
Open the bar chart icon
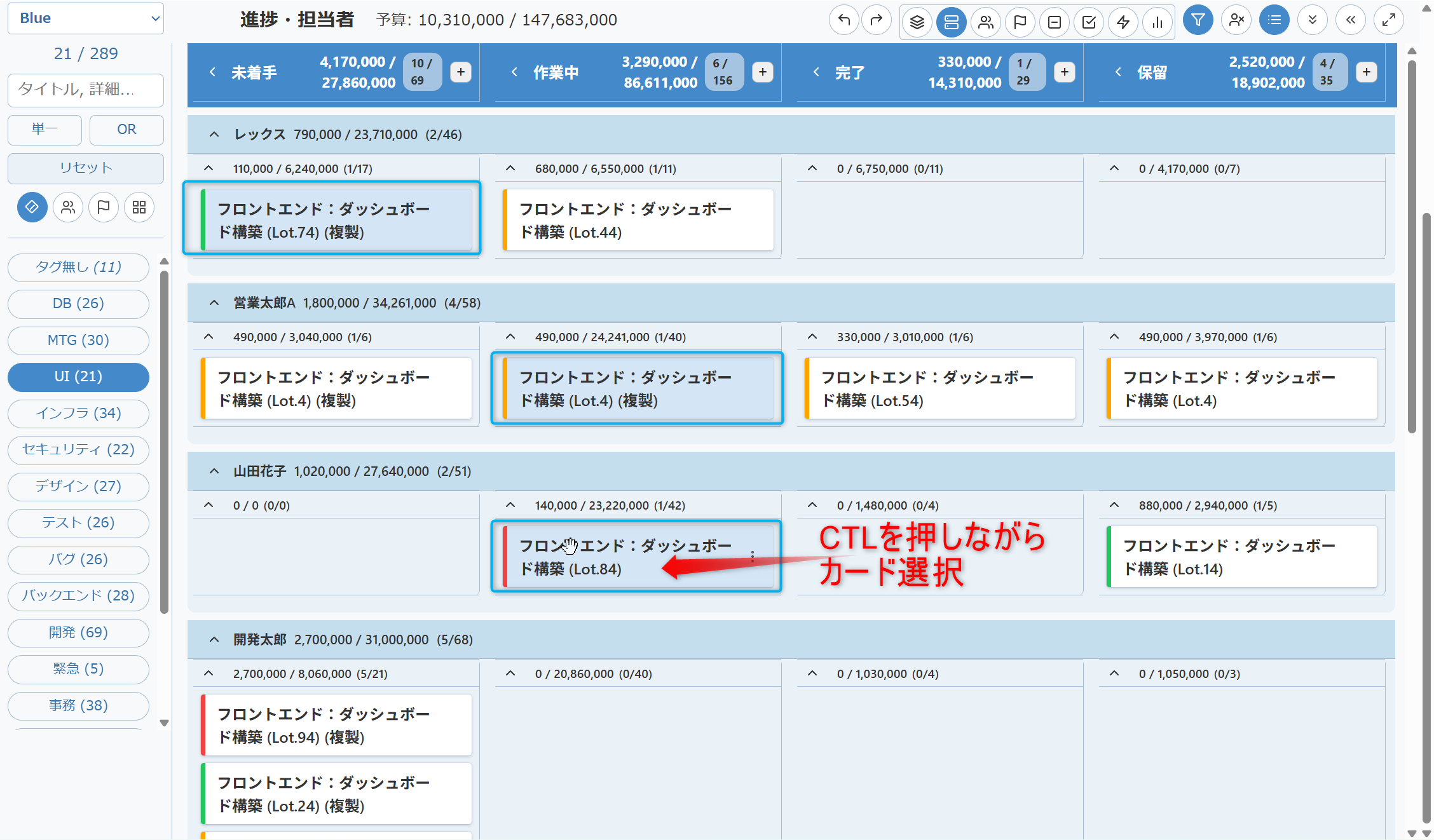(x=1157, y=22)
